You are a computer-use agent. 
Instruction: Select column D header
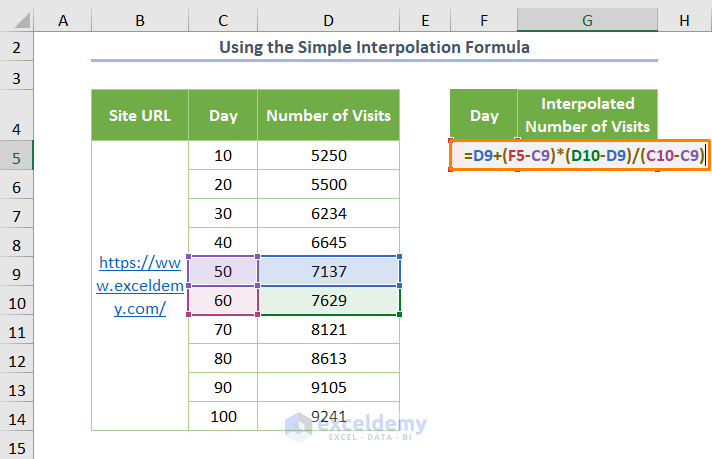coord(328,21)
